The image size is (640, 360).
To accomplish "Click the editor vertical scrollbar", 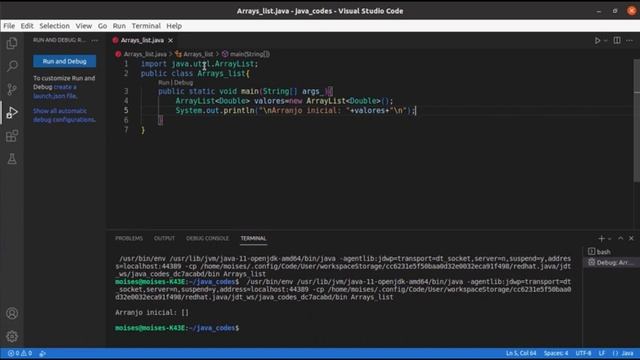I will click(x=637, y=120).
